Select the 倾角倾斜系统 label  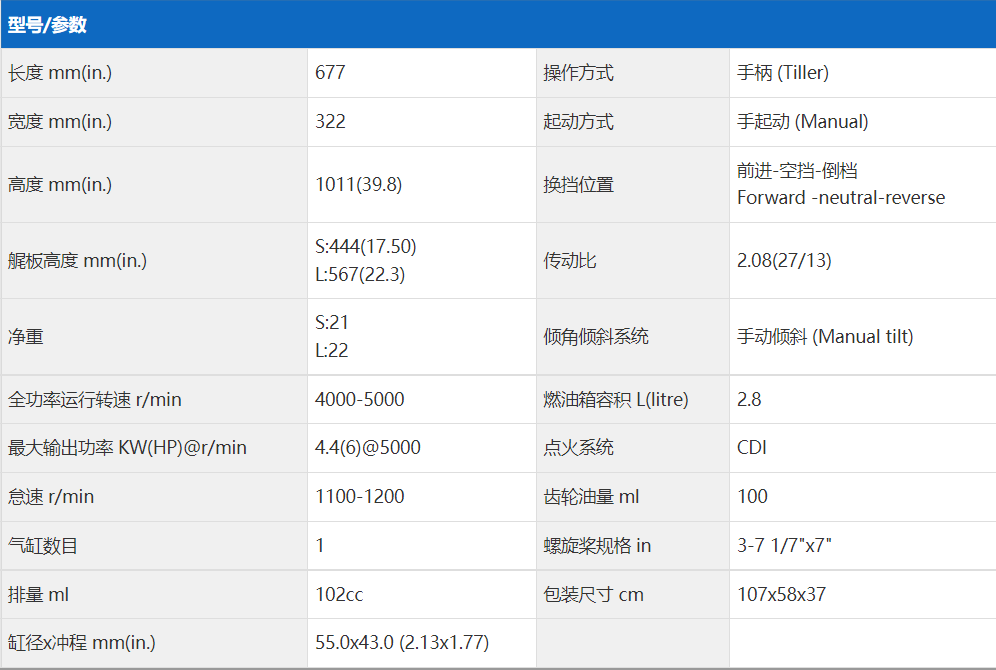(x=596, y=337)
